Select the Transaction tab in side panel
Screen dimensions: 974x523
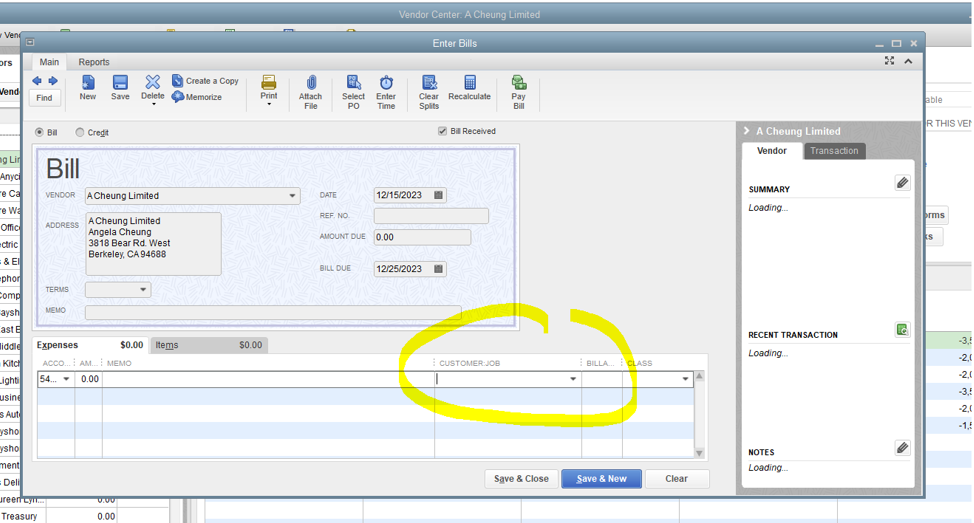tap(834, 151)
